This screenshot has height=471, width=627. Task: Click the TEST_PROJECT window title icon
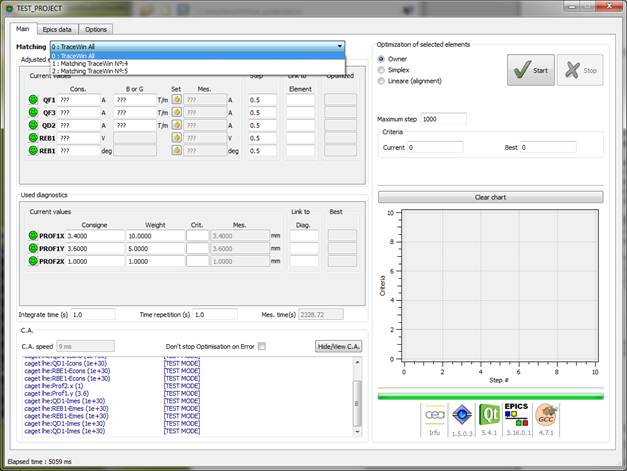click(x=10, y=8)
